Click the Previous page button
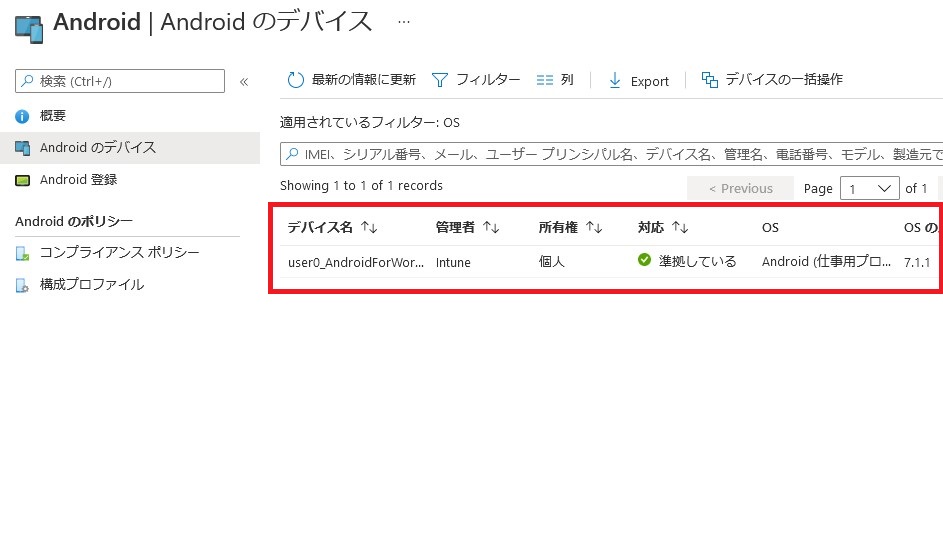 (x=740, y=188)
